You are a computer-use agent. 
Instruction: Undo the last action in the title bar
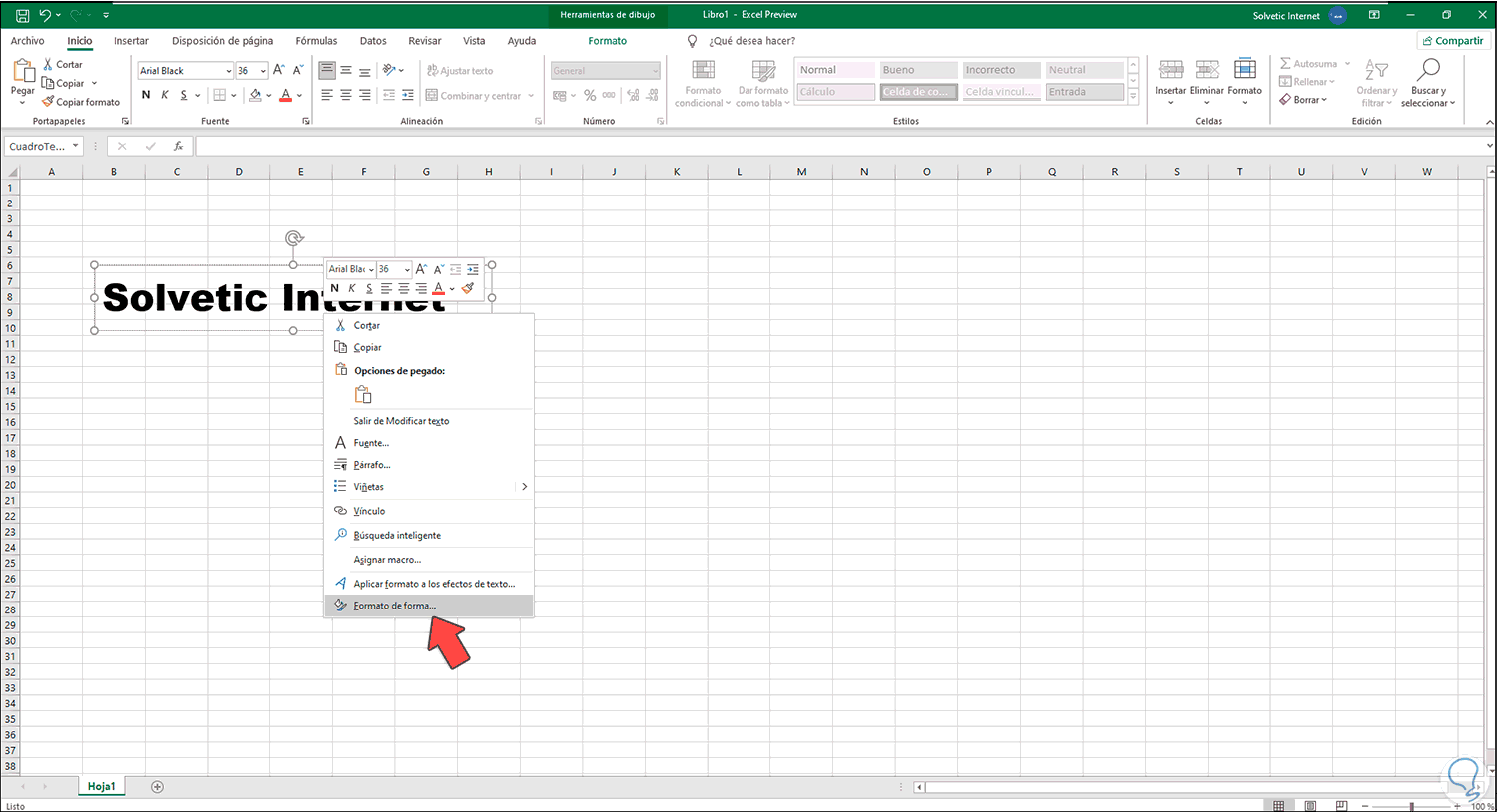click(x=45, y=15)
